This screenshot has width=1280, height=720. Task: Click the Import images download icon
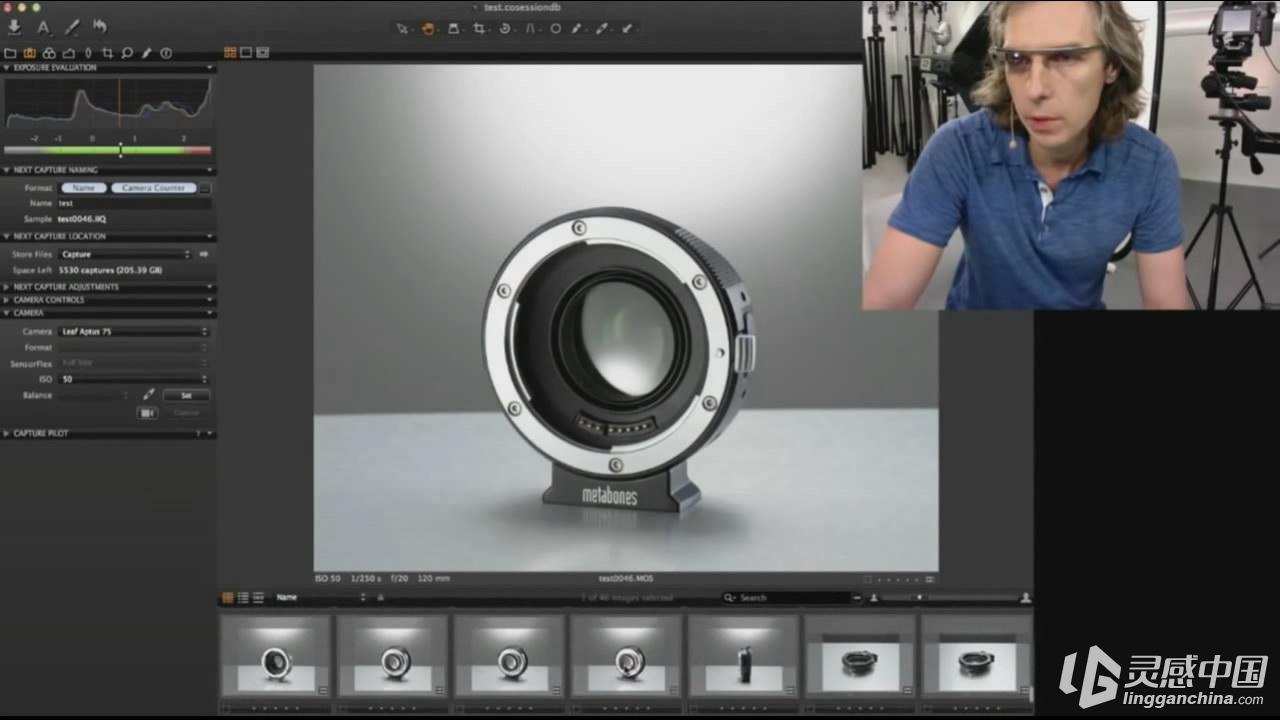pos(14,27)
